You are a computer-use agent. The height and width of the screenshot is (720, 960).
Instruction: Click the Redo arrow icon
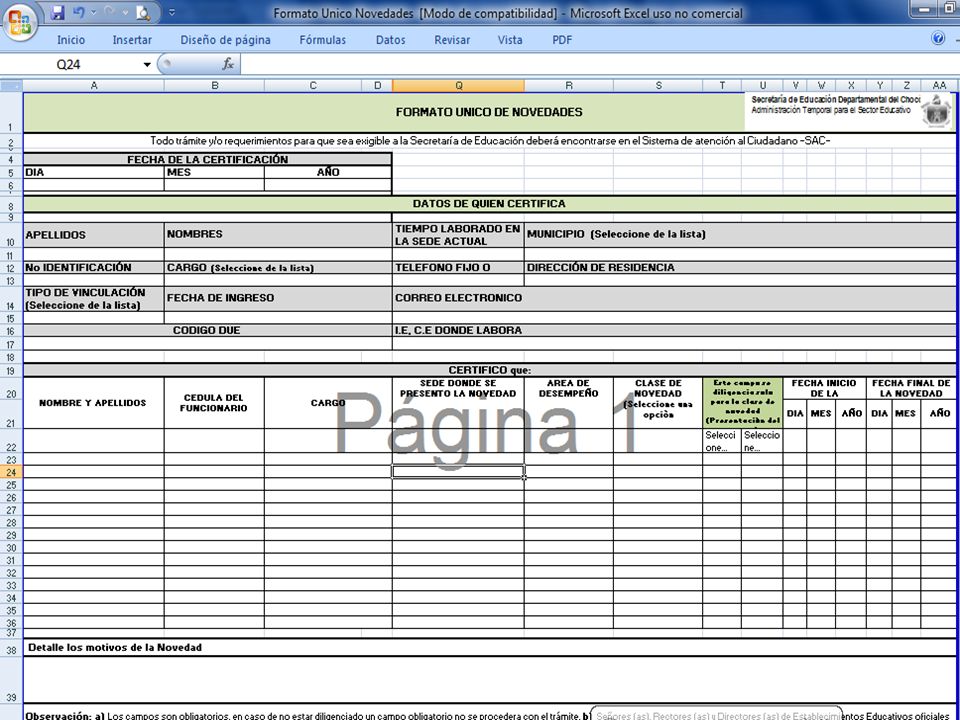pyautogui.click(x=111, y=12)
